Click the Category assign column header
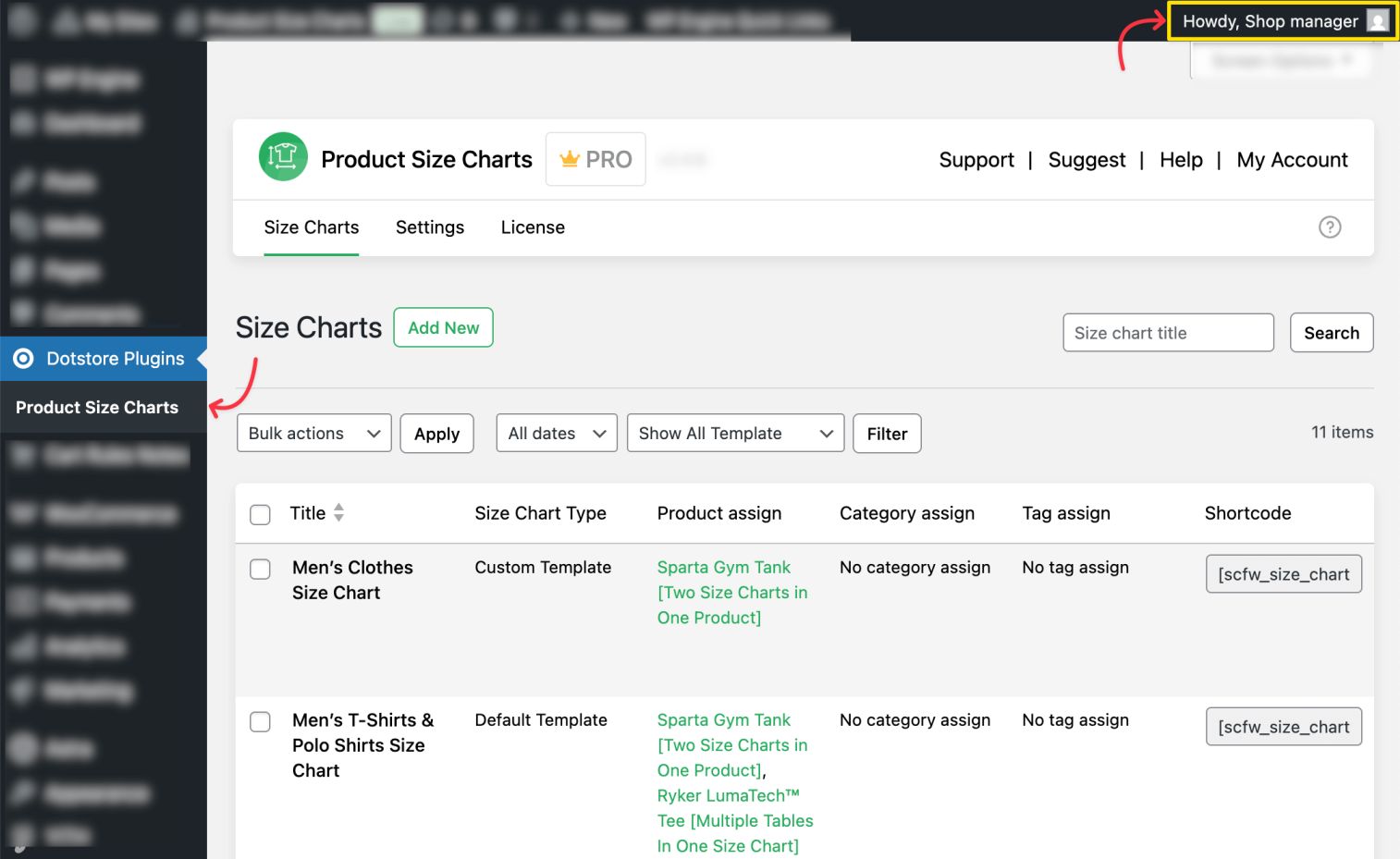The height and width of the screenshot is (859, 1400). coord(907,513)
